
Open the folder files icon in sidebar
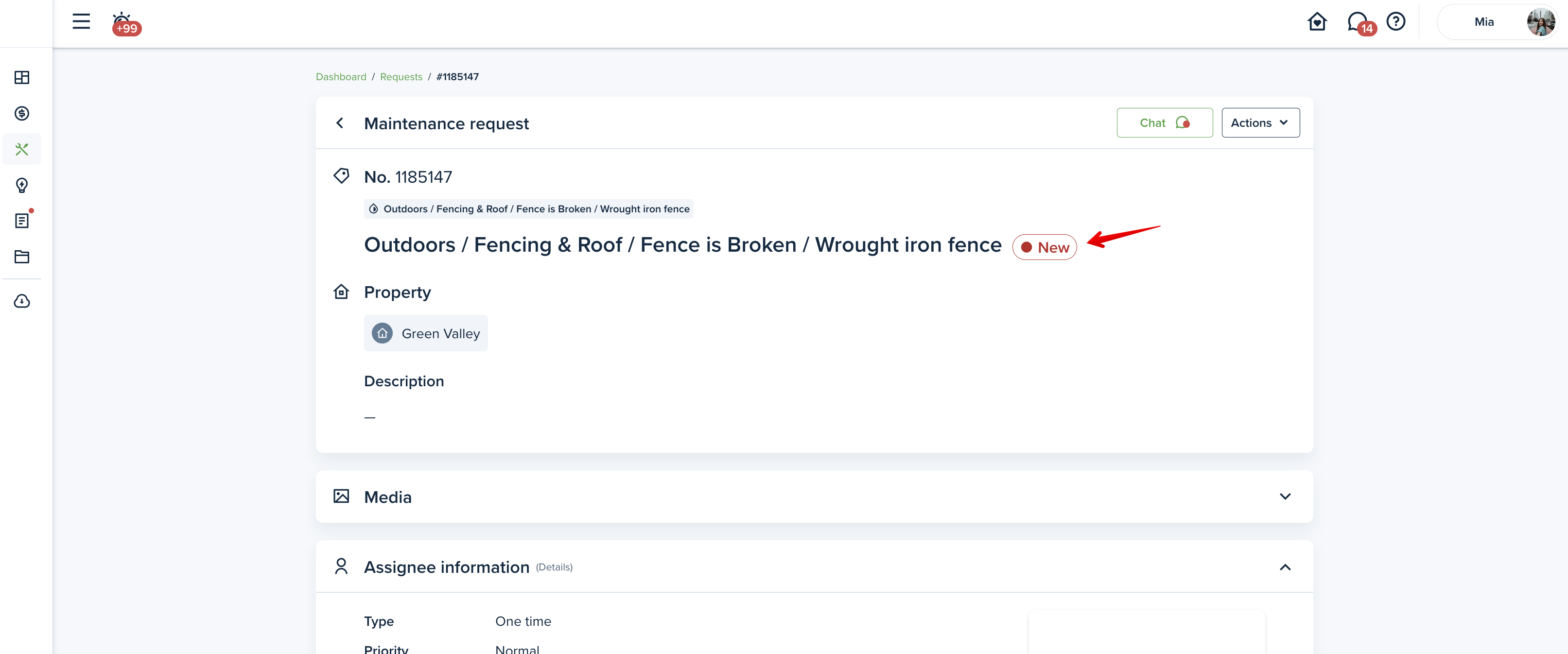22,257
